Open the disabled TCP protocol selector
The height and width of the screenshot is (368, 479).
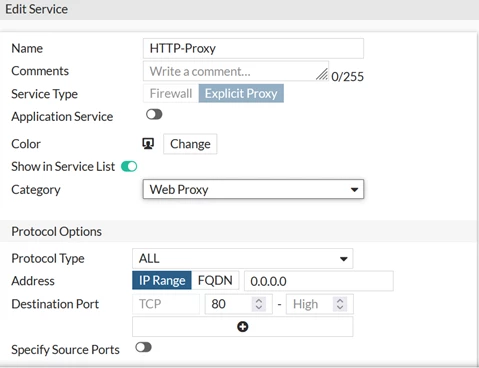pos(166,304)
